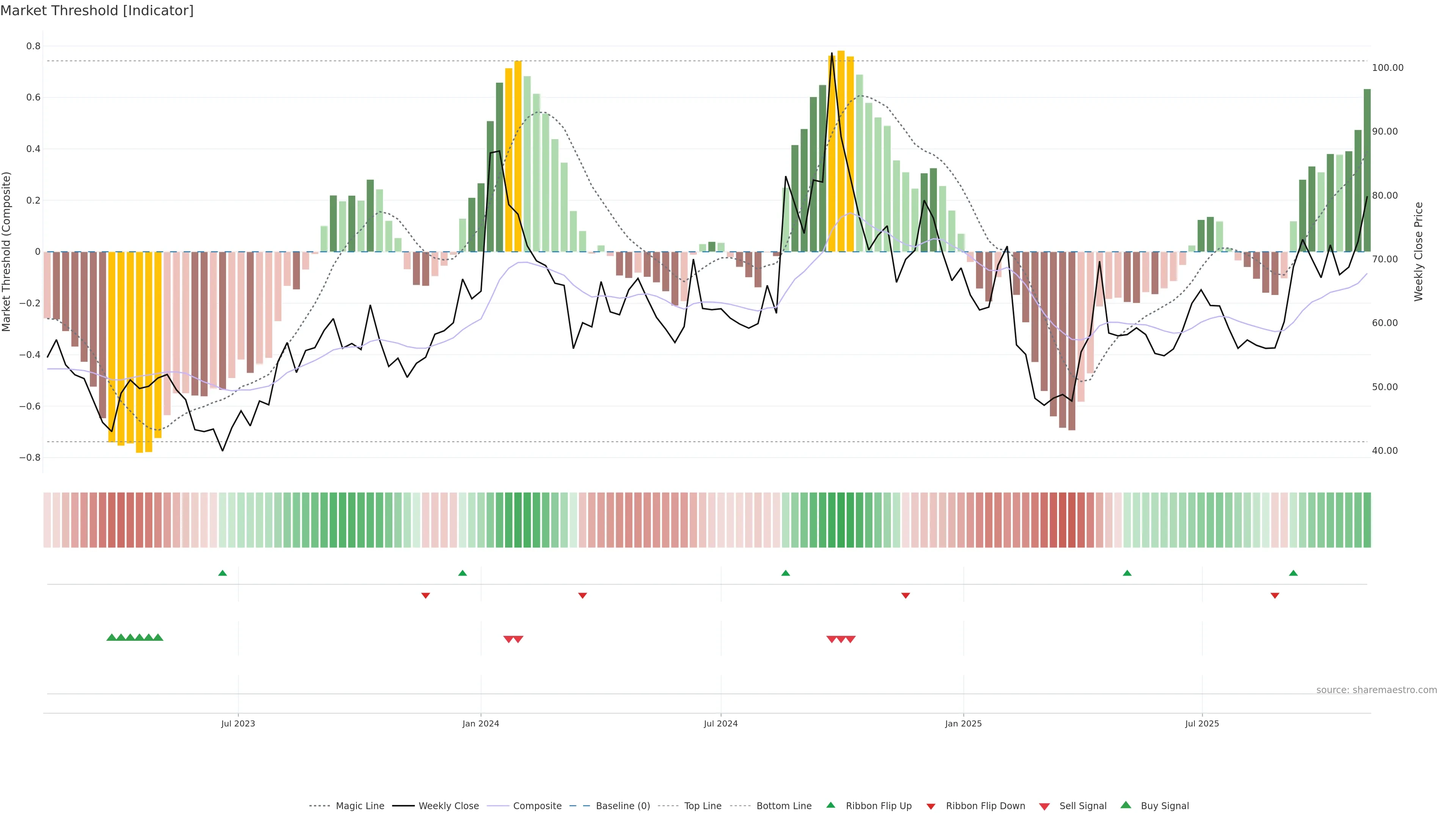Click ribbon flip down marker after Jul 2025
The height and width of the screenshot is (819, 1456).
(1274, 596)
